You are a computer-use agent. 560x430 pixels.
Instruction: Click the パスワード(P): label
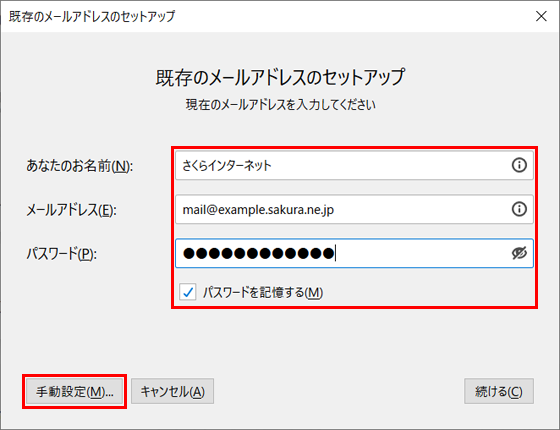pyautogui.click(x=61, y=254)
